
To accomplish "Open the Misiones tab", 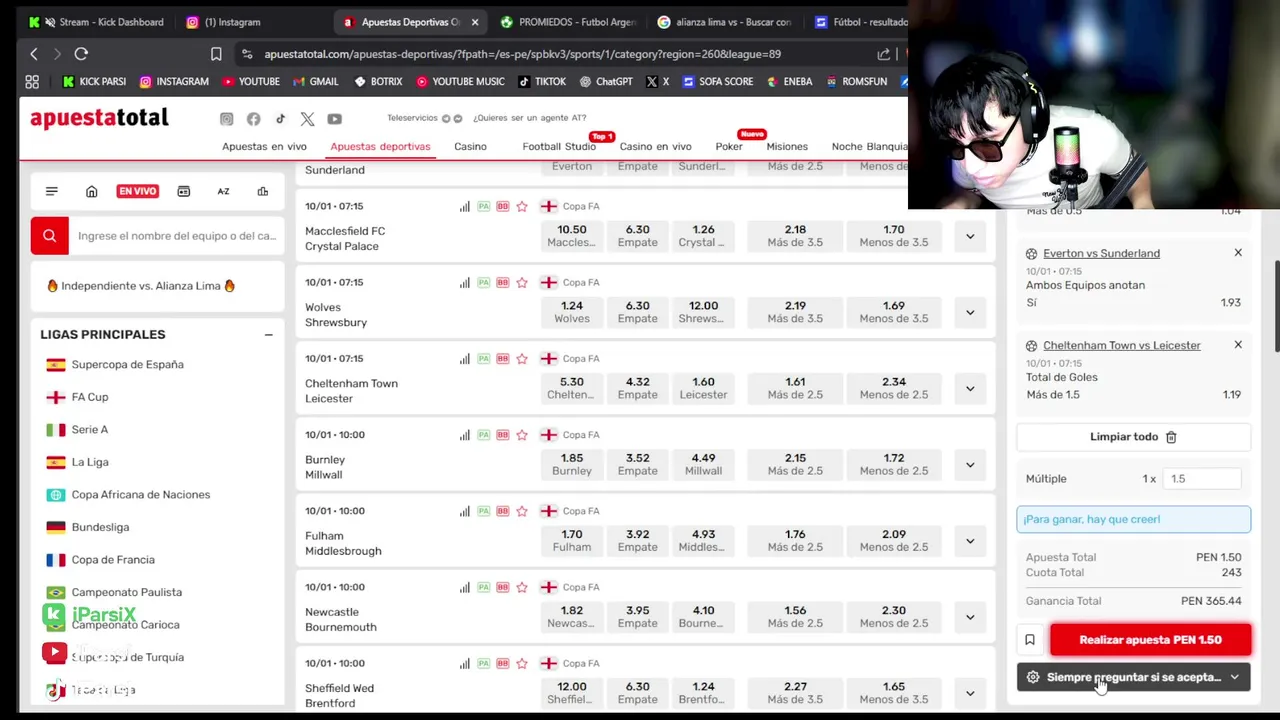I will point(787,146).
